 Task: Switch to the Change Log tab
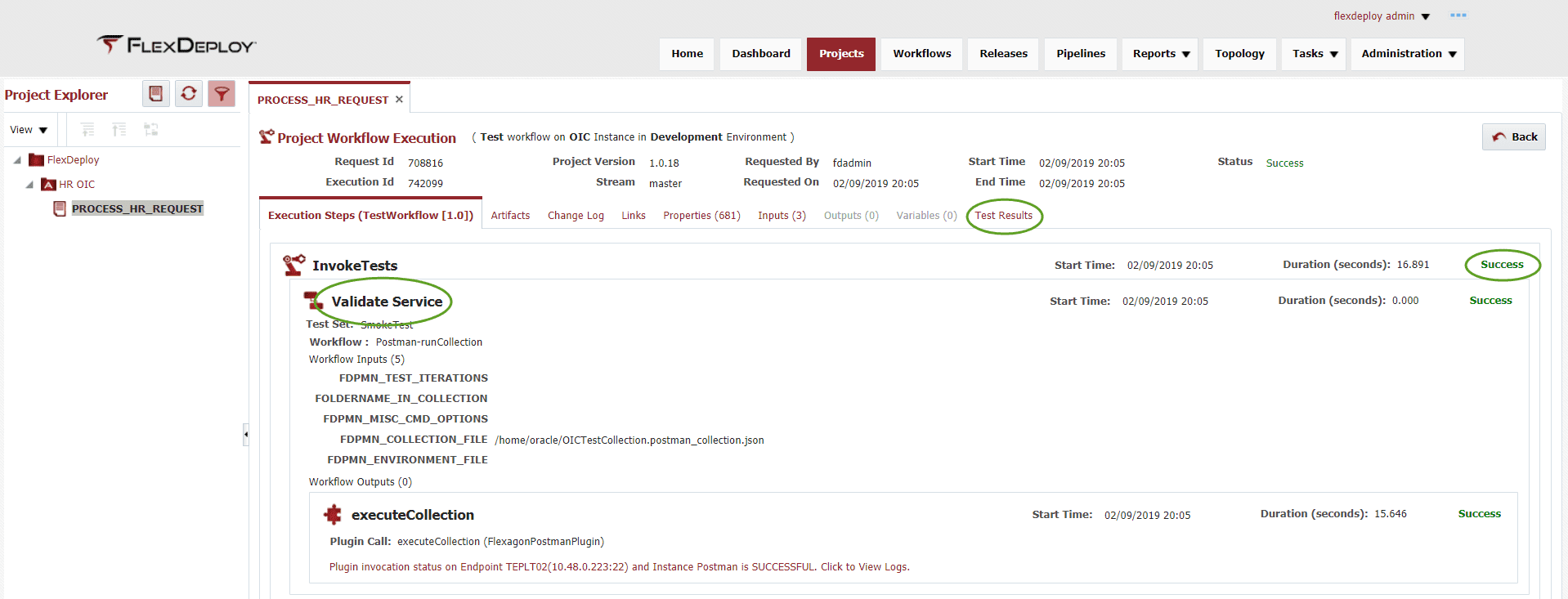click(x=576, y=216)
